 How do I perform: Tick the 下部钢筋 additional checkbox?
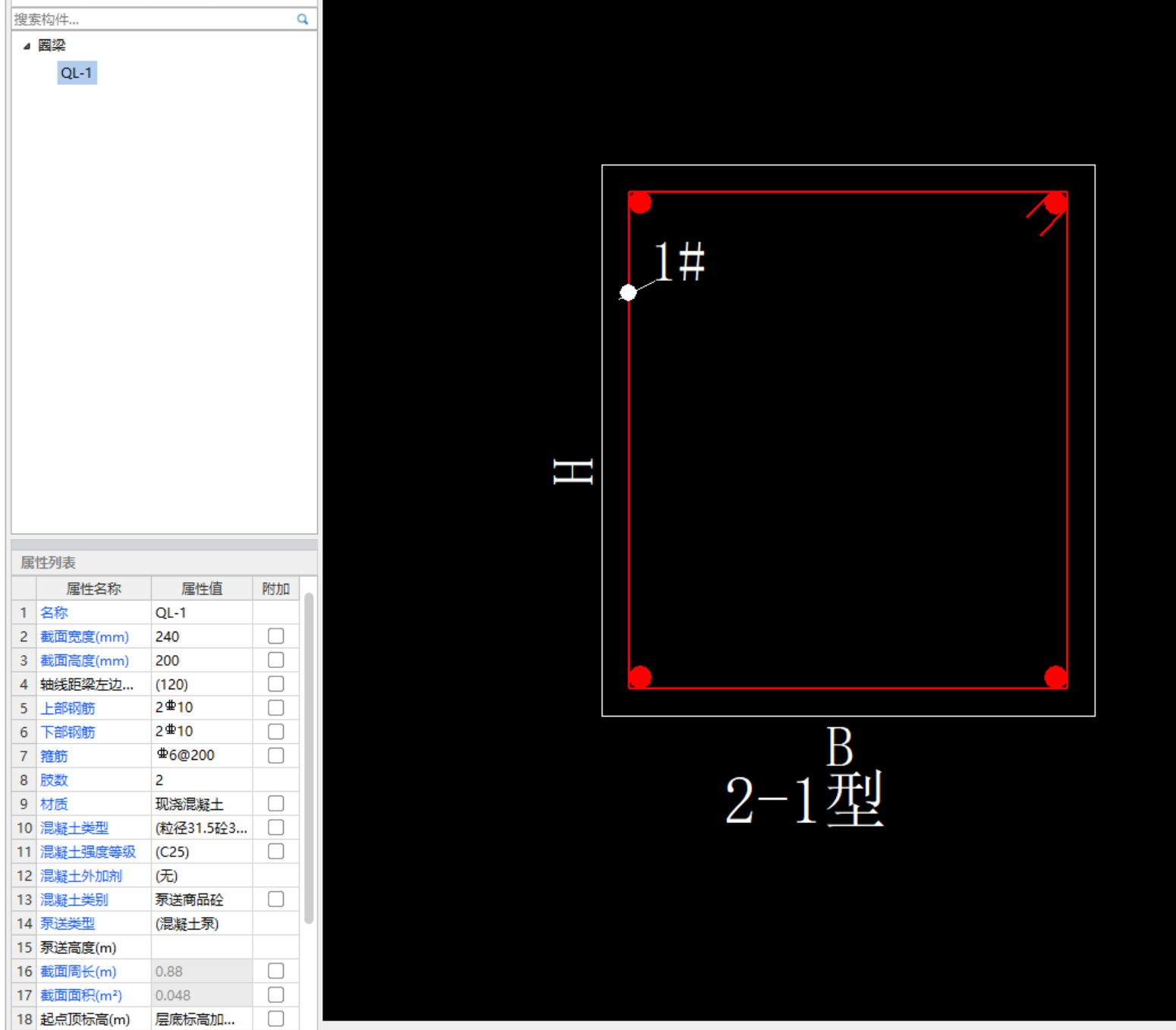[276, 732]
